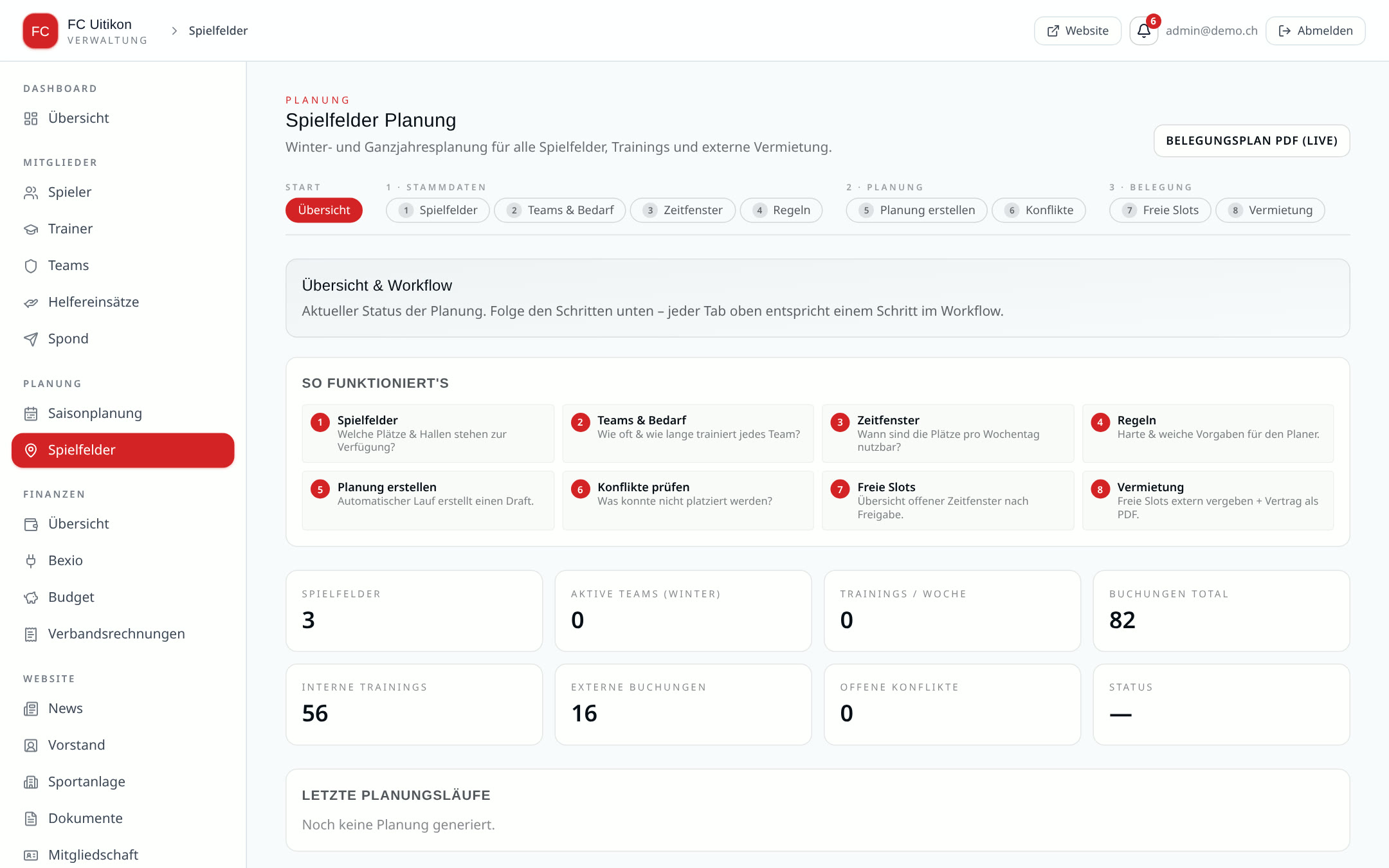The height and width of the screenshot is (868, 1389).
Task: Click the Saisonplanung calendar icon
Action: (x=31, y=413)
